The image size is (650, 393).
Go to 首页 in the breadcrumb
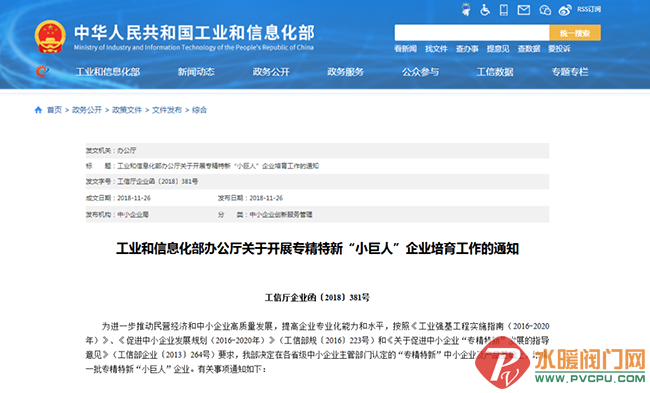[54, 110]
